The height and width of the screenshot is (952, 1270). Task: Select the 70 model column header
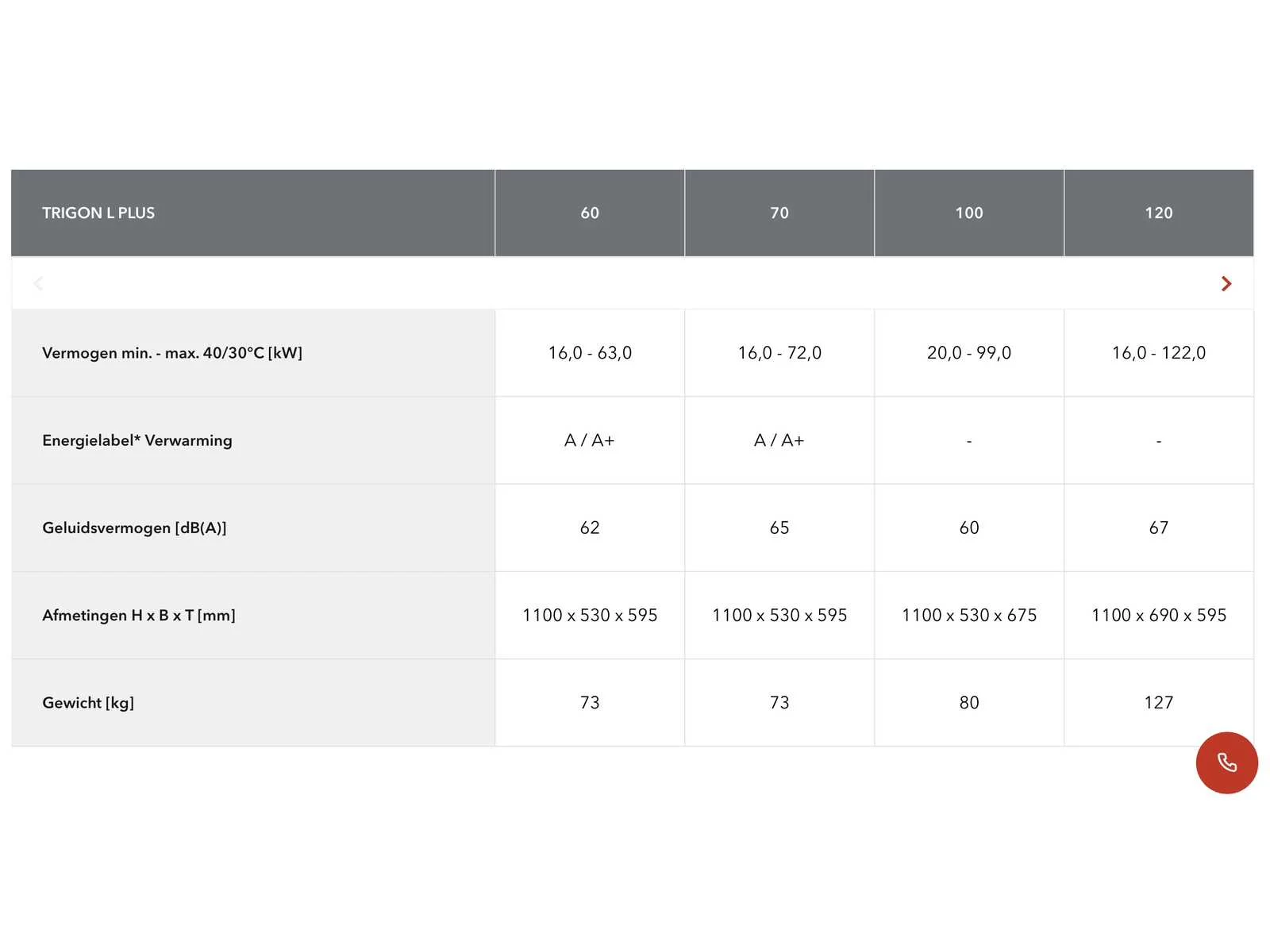[x=779, y=213]
